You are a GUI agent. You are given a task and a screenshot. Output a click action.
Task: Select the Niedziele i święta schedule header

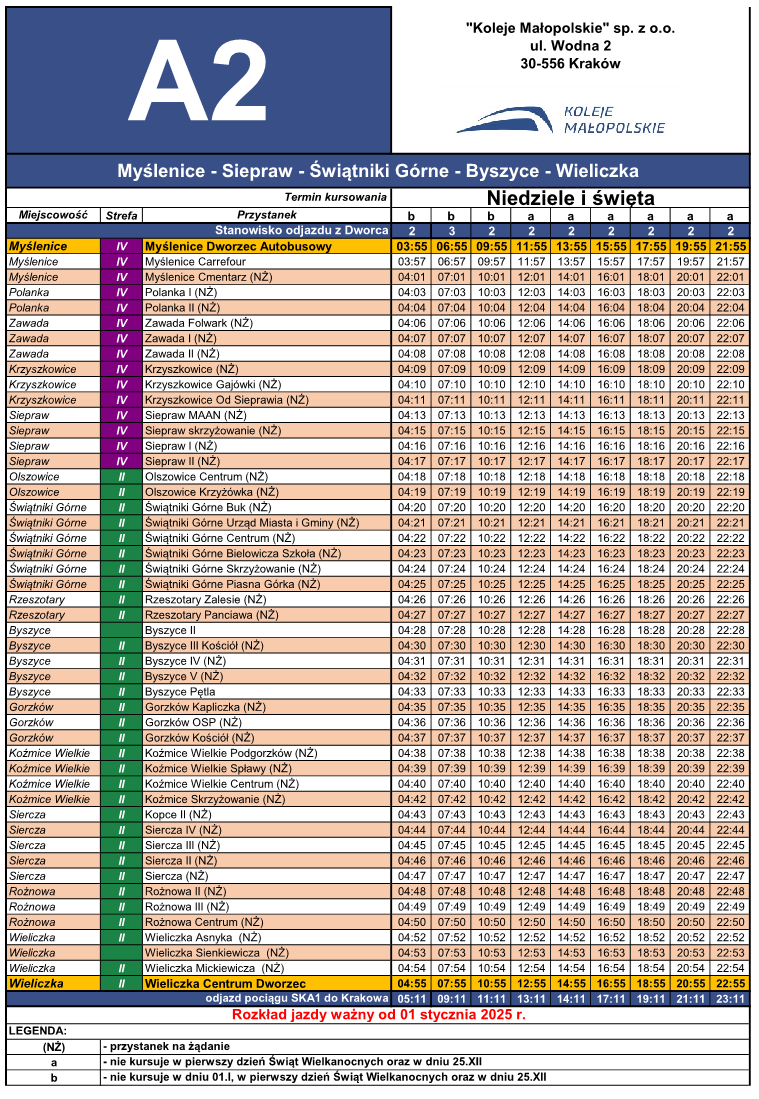(x=570, y=197)
